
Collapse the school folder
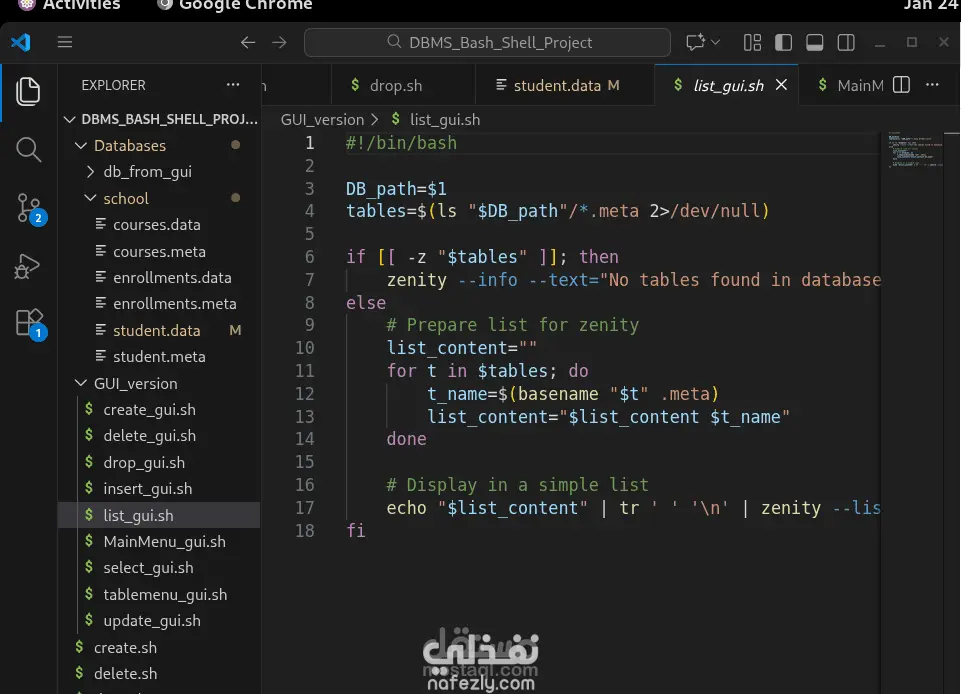(x=161, y=198)
